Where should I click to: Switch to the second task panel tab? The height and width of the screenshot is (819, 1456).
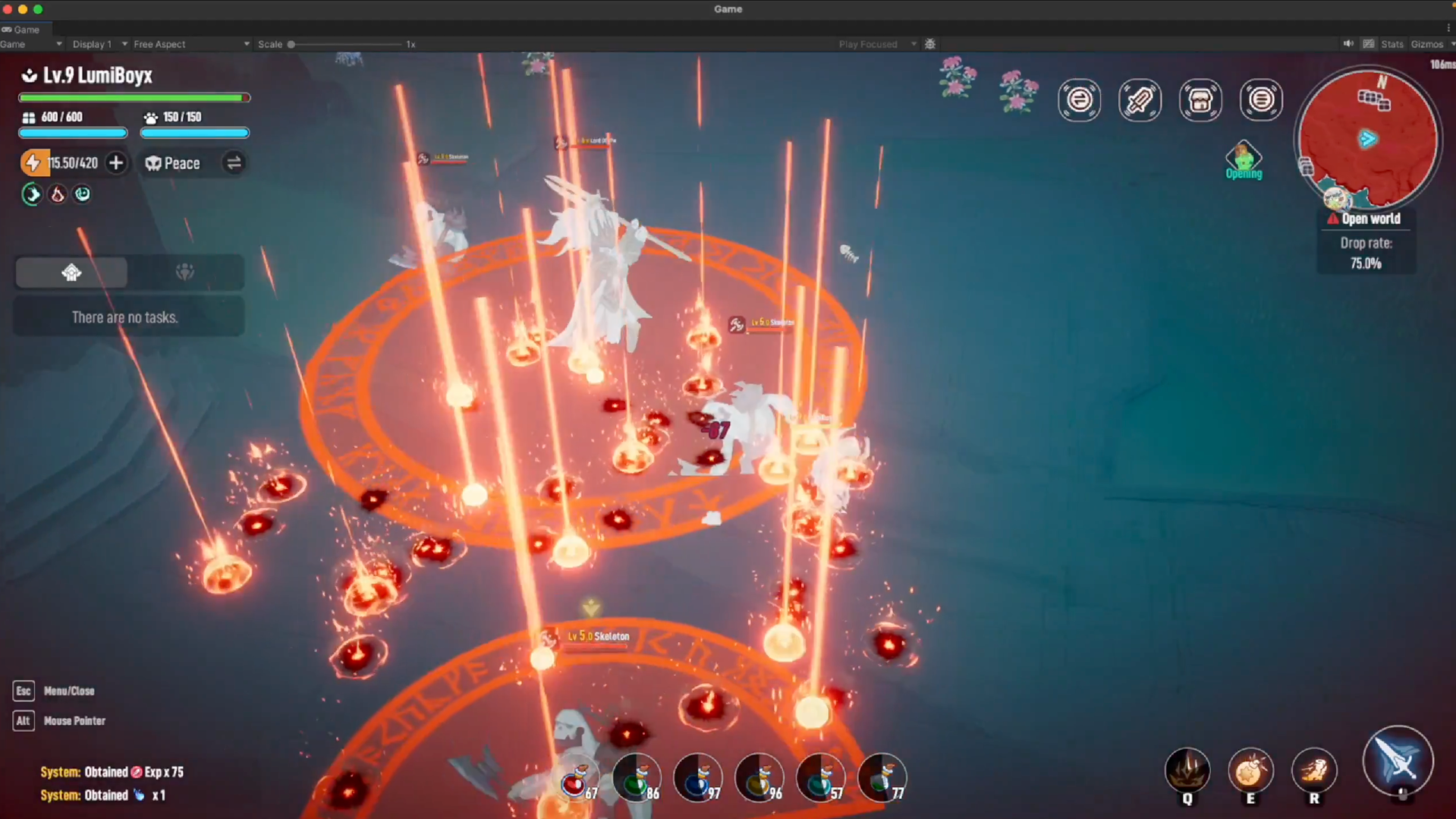tap(185, 272)
